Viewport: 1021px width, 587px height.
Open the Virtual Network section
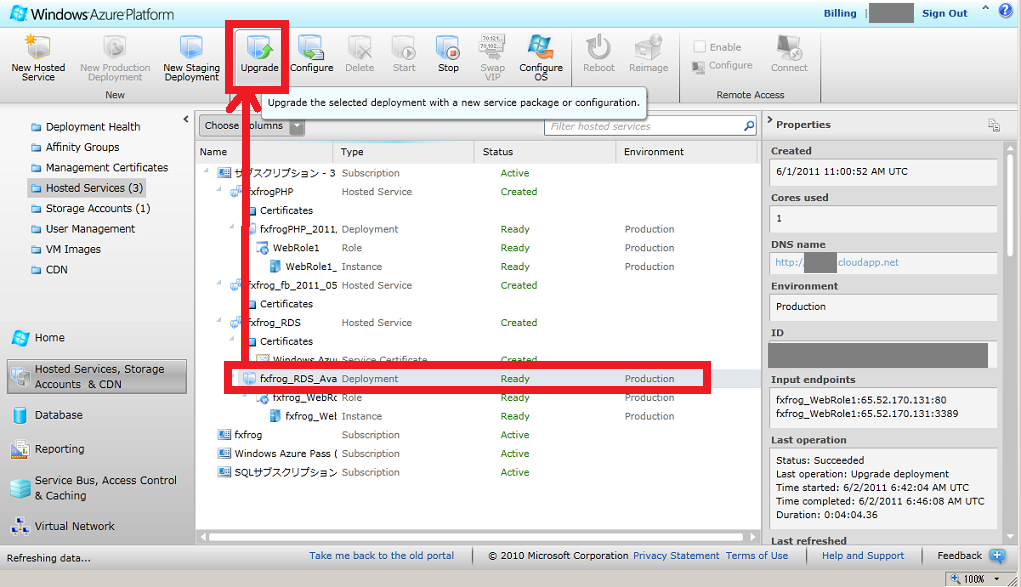point(74,526)
